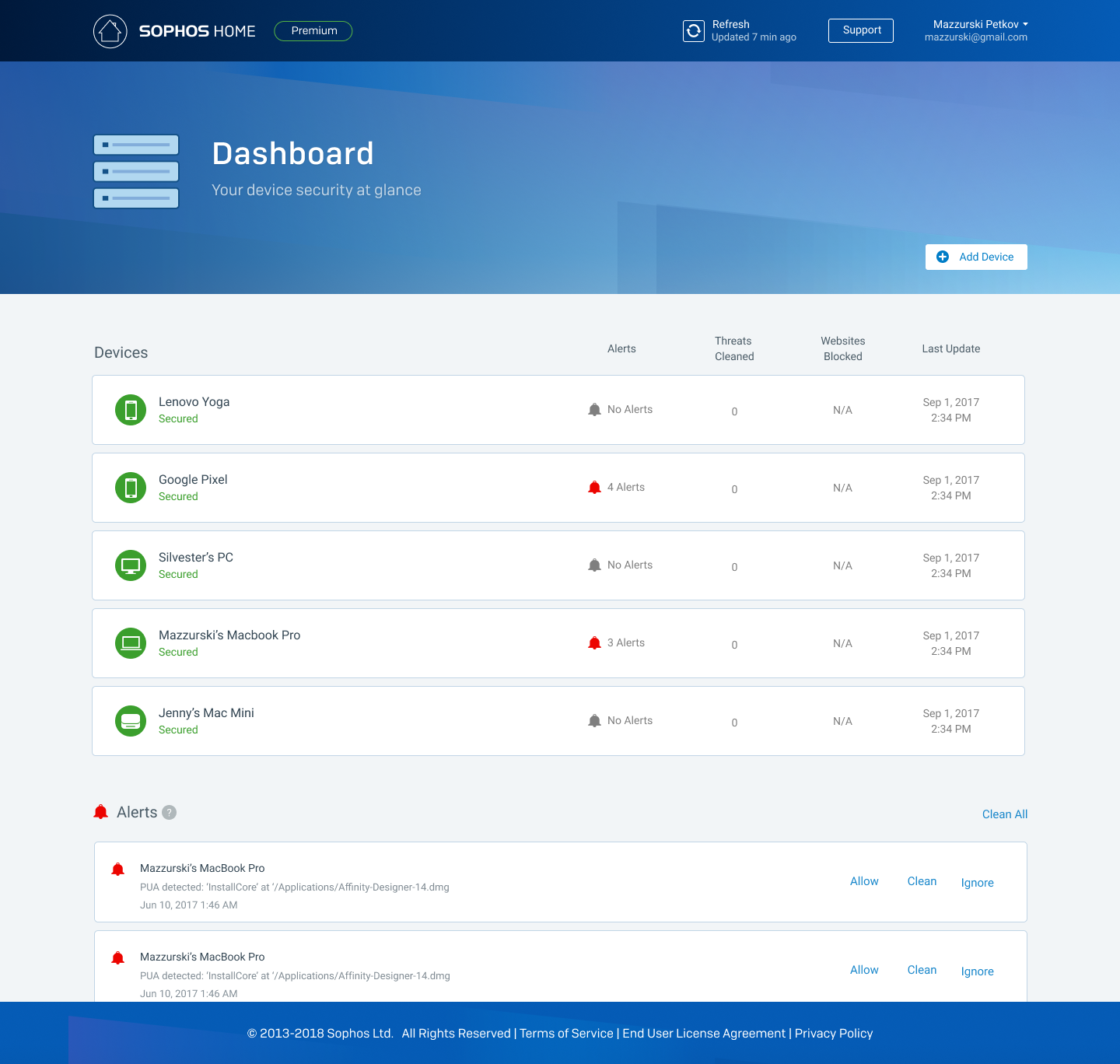Open the Privacy Policy footer link
The image size is (1120, 1064).
[x=834, y=1033]
